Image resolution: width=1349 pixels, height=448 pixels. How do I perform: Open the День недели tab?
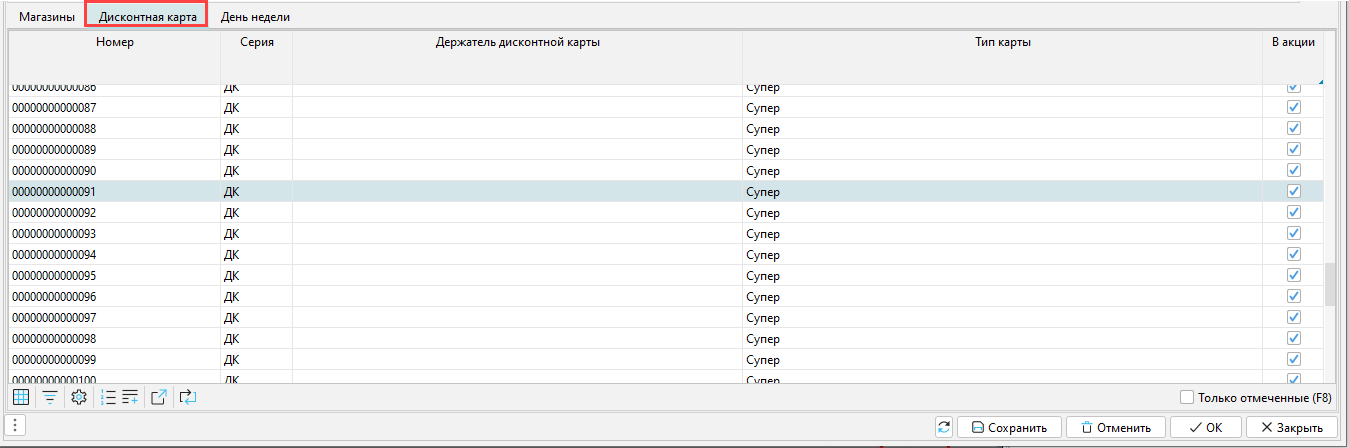[255, 17]
